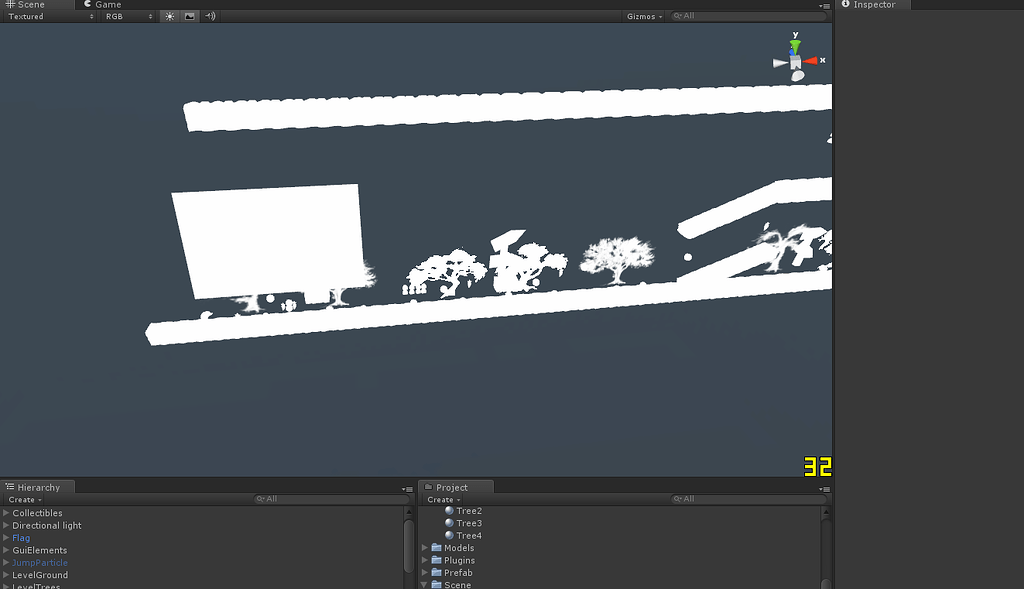
Task: Toggle scene lighting with the sun icon
Action: pos(169,16)
